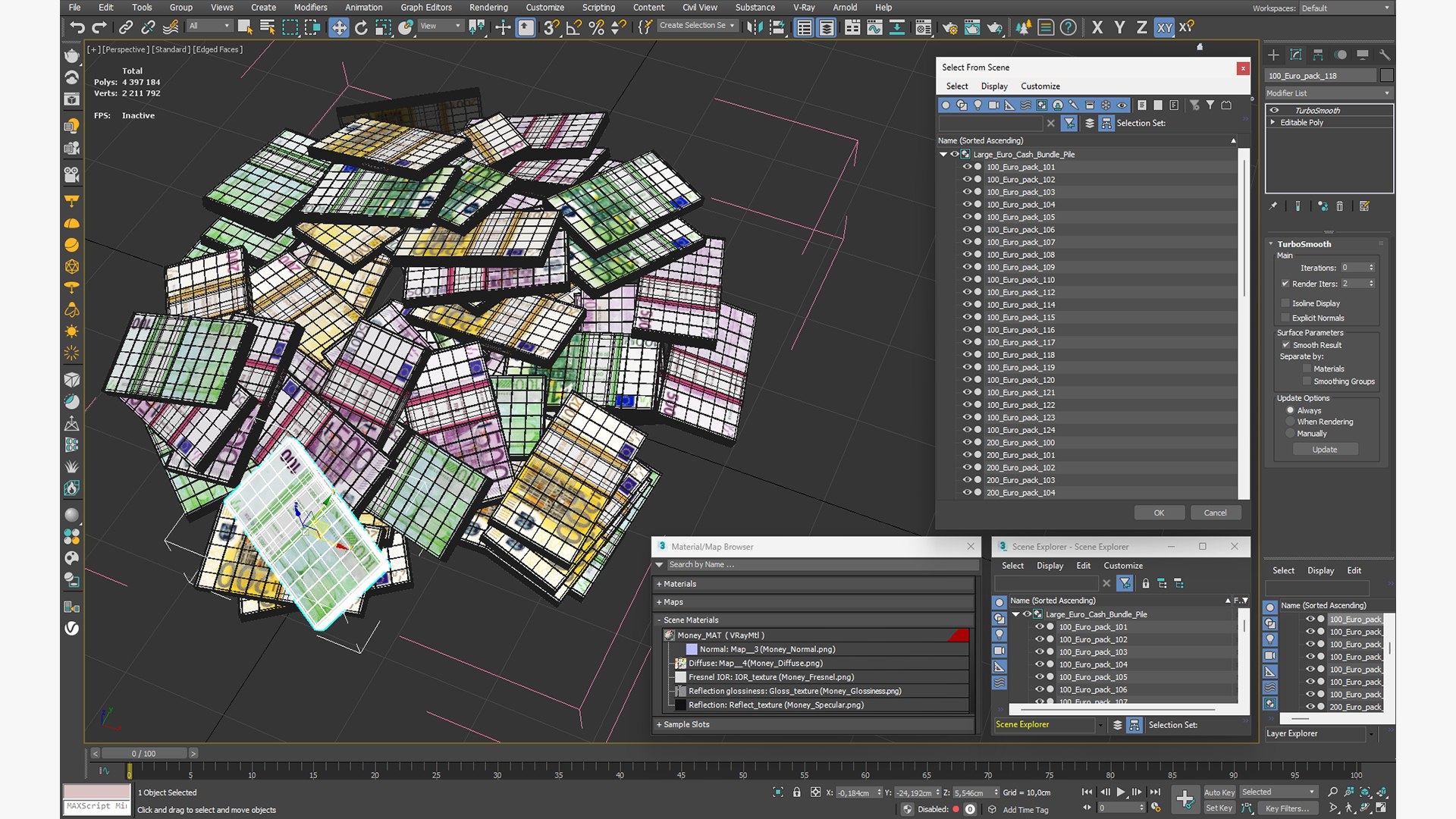Screen dimensions: 1456x819
Task: Click Cancel in Select From Scene dialog
Action: [1215, 513]
